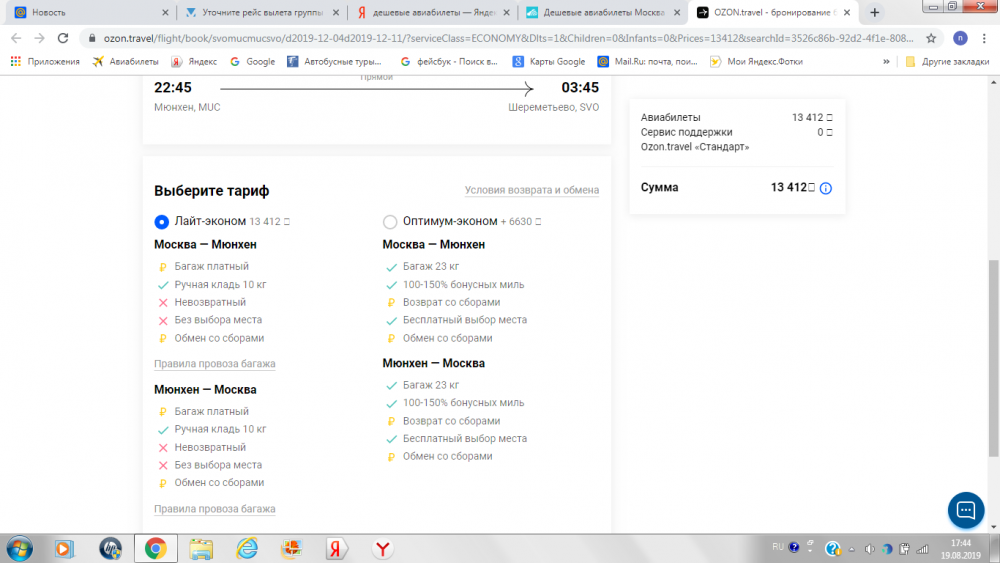Open фейсбук - Поиск bookmark
1000x563 pixels.
(x=449, y=62)
